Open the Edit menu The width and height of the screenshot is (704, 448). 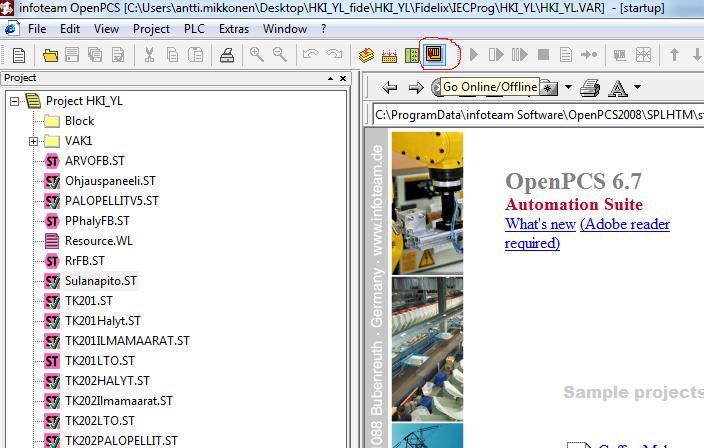click(70, 29)
